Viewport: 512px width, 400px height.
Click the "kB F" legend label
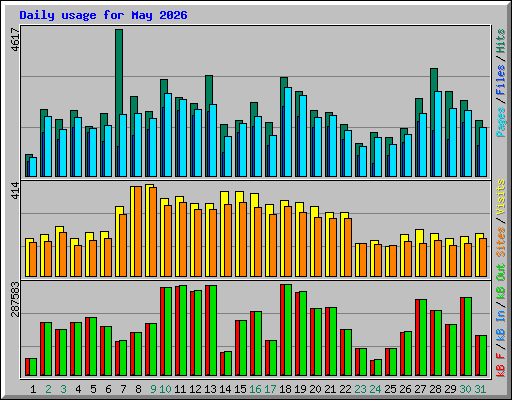click(501, 364)
